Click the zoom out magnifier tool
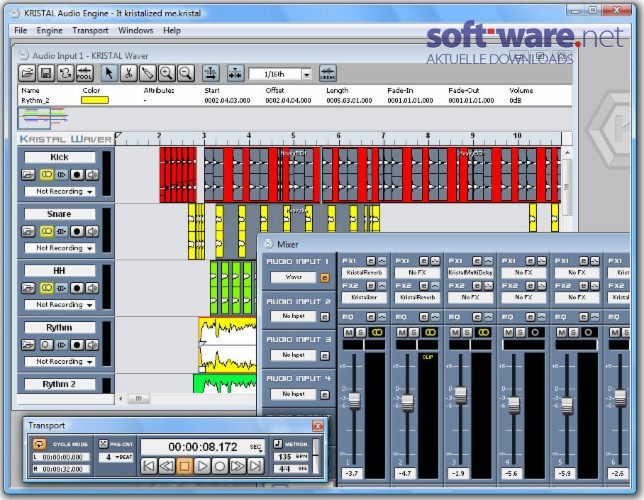644x500 pixels. (x=186, y=74)
